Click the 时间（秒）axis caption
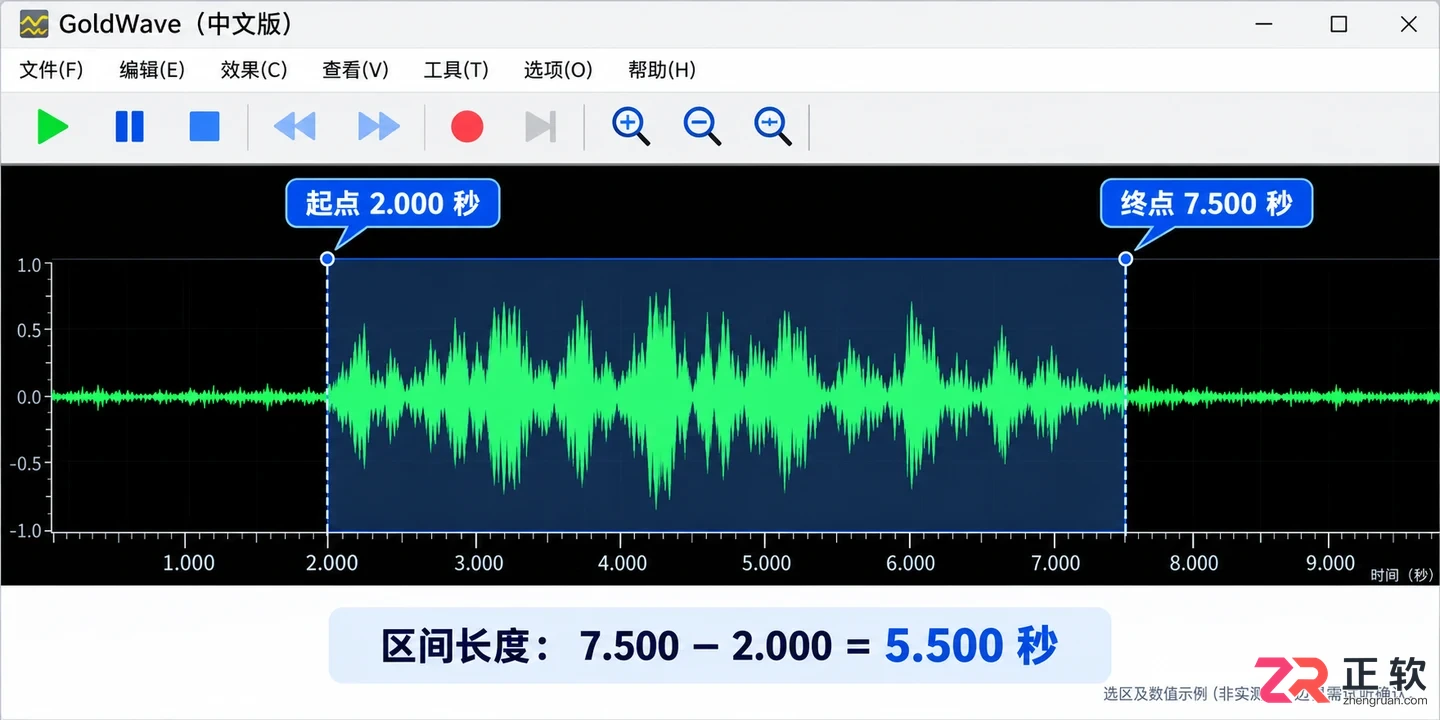 (1402, 574)
